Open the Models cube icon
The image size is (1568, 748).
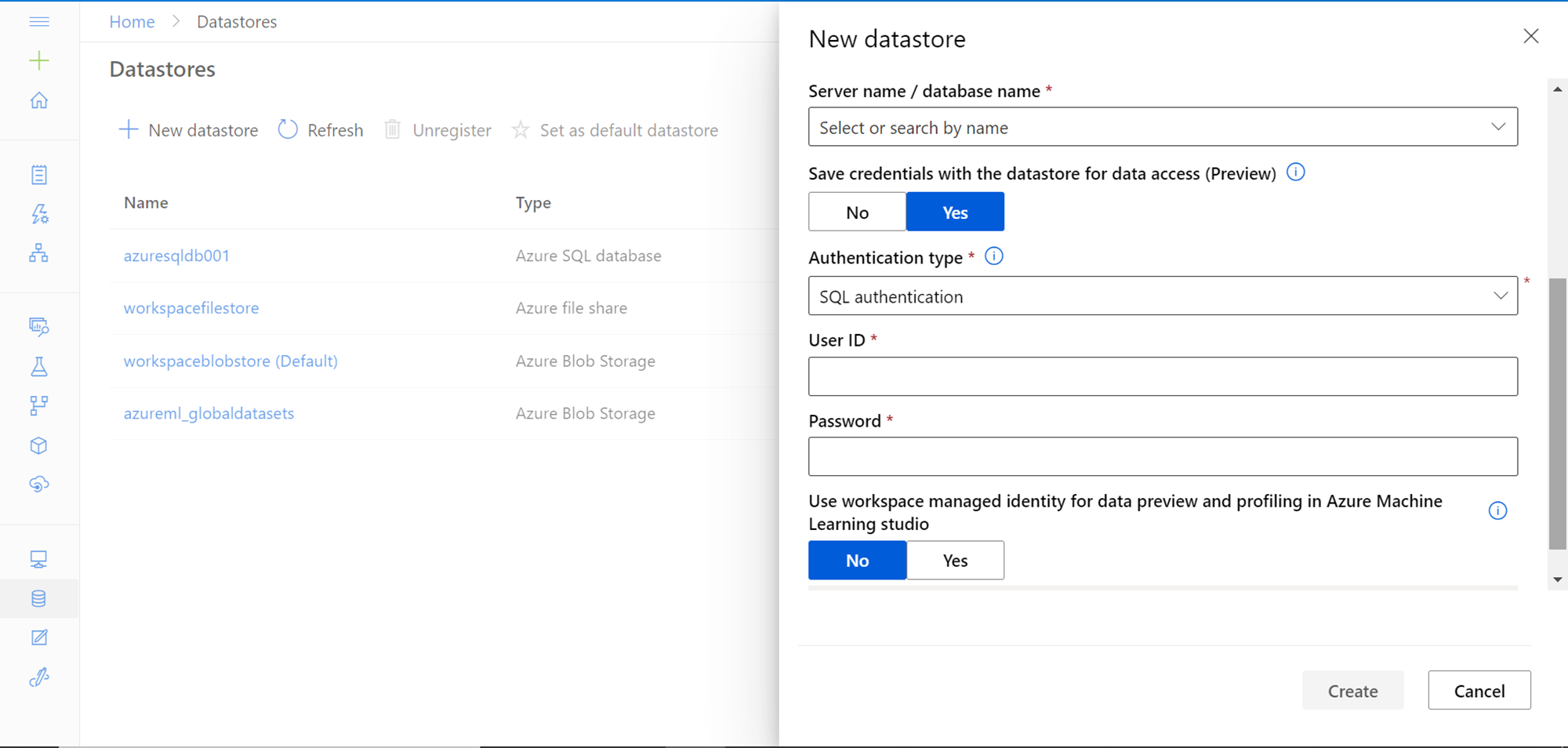(39, 445)
